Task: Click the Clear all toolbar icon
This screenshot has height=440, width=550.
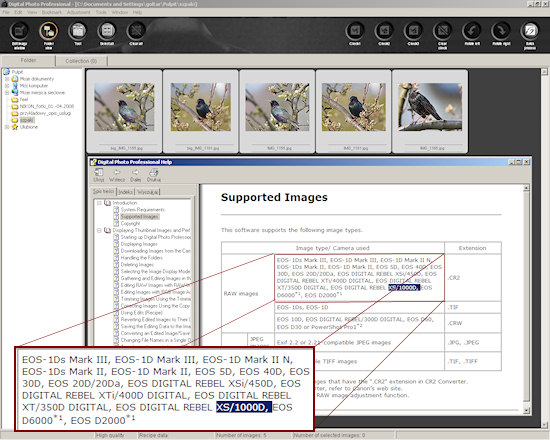Action: [x=136, y=32]
